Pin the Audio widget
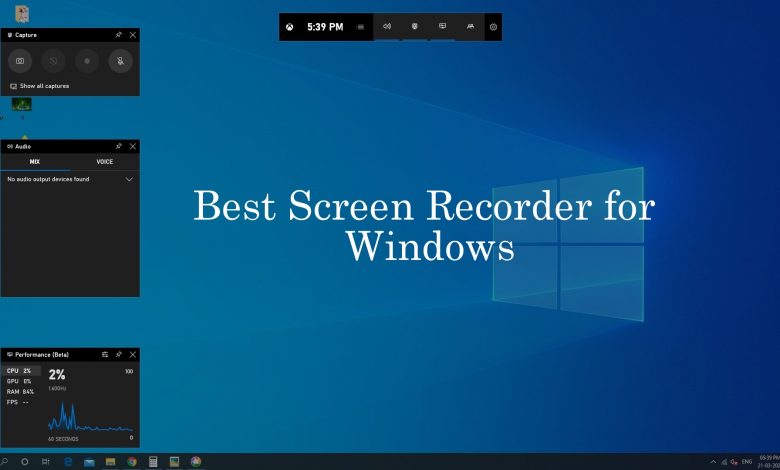The image size is (780, 470). pos(118,146)
